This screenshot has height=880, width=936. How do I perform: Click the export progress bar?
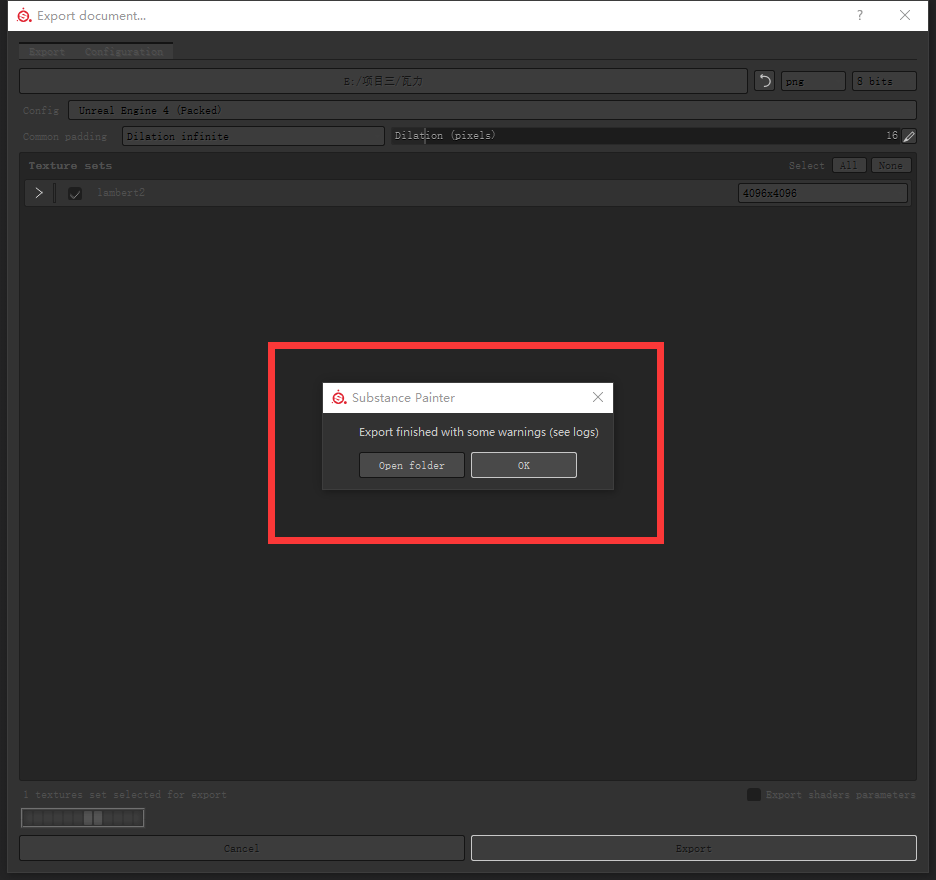point(82,817)
